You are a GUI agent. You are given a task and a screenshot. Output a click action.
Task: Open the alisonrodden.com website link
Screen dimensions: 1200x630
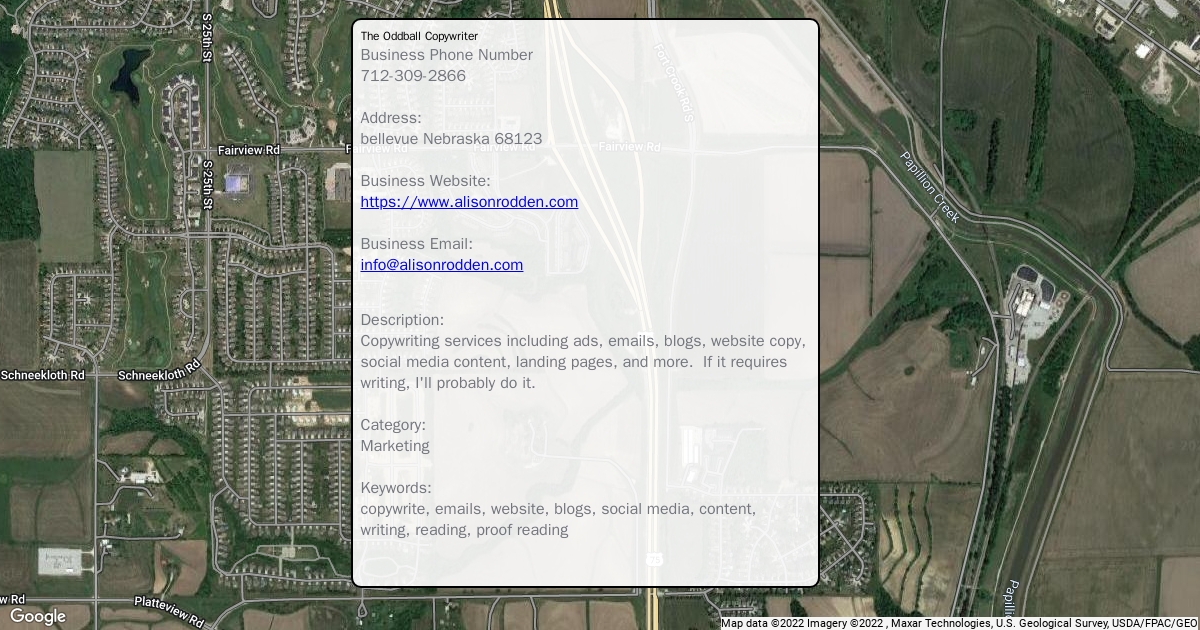(469, 202)
